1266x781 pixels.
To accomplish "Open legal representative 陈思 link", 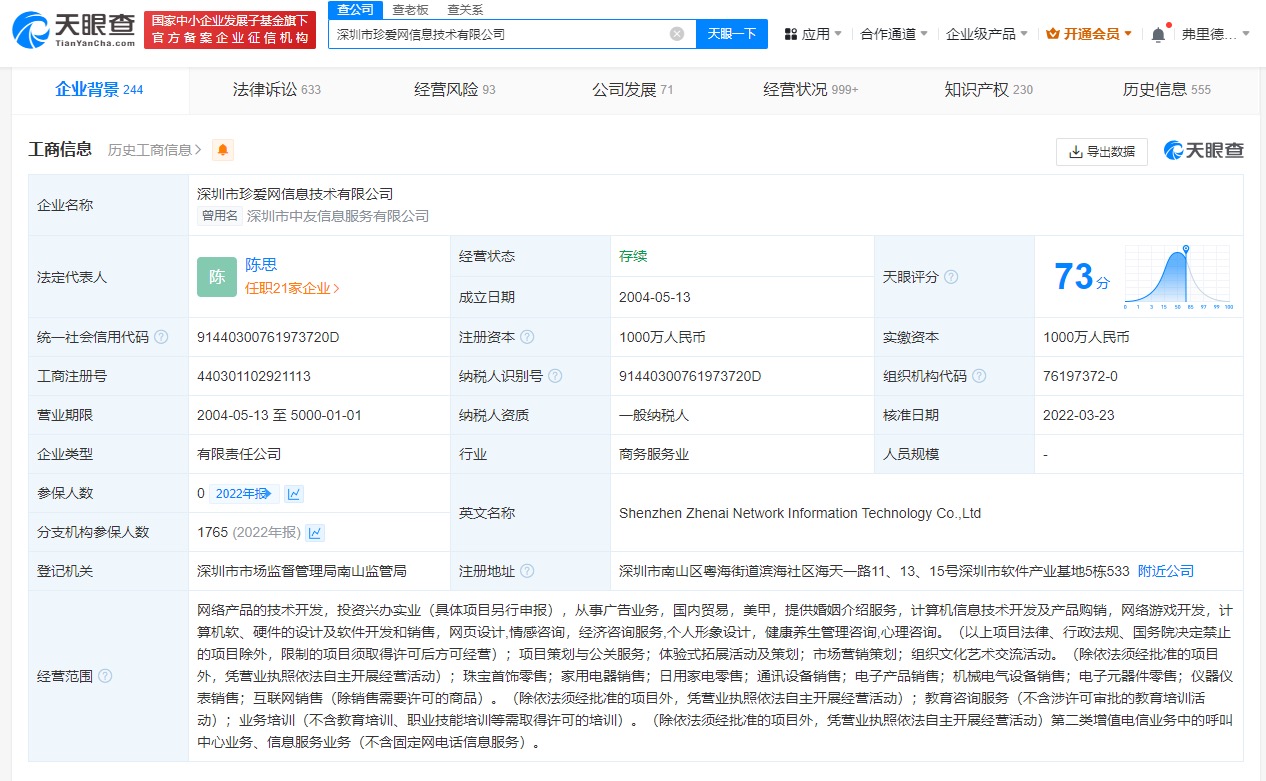I will pyautogui.click(x=261, y=265).
